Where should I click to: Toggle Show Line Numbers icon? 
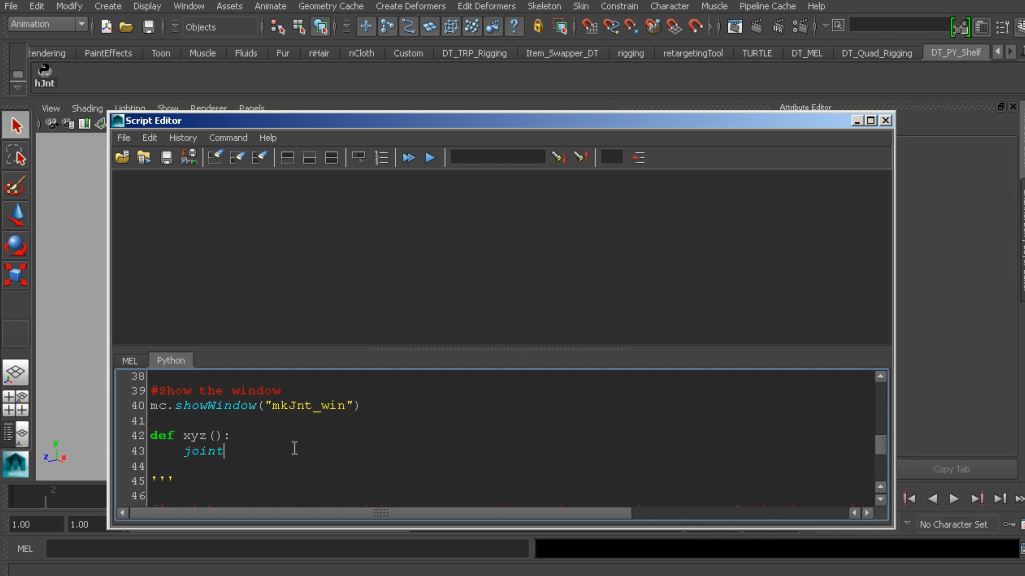click(x=381, y=158)
